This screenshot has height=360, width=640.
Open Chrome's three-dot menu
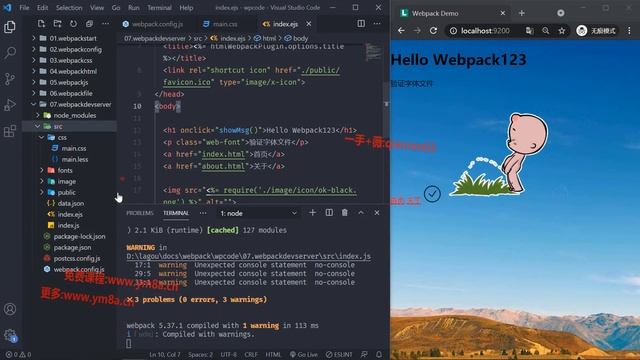point(629,31)
